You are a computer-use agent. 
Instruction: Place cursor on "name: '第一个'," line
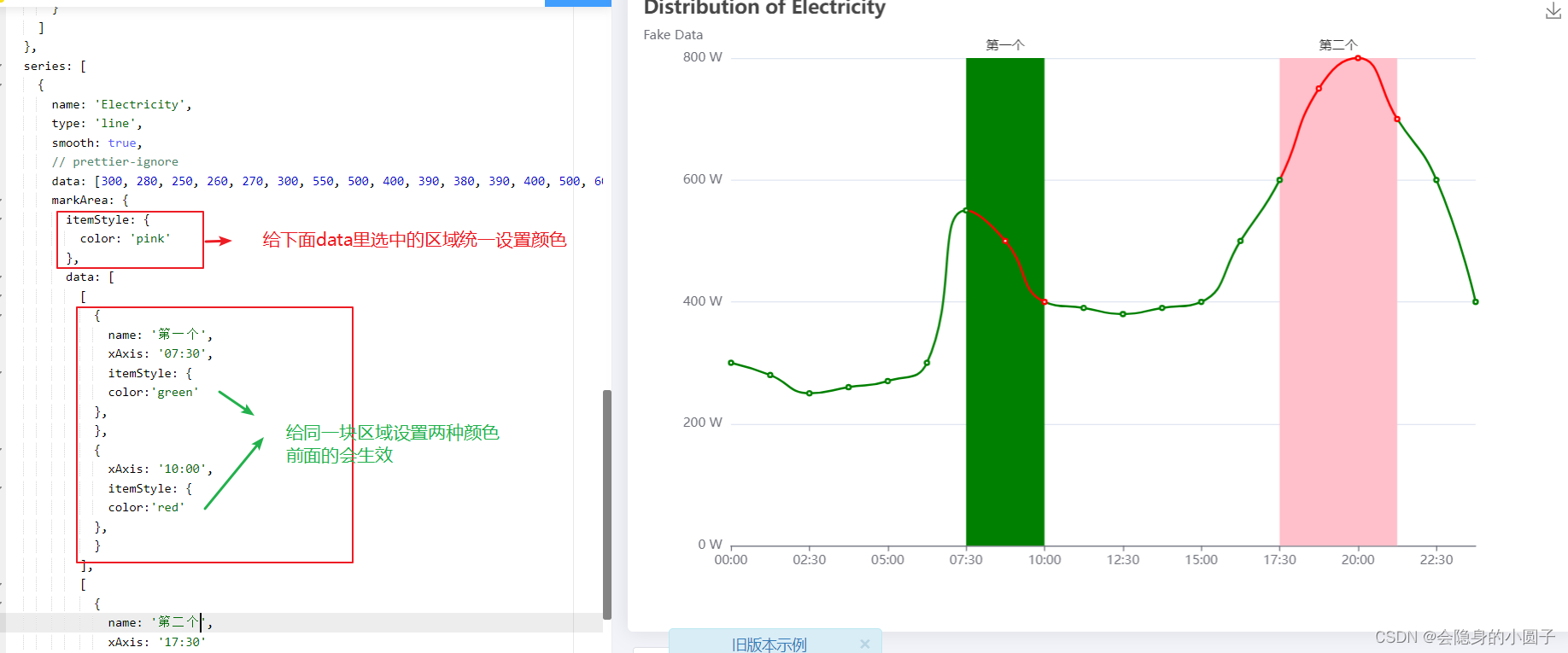click(161, 335)
